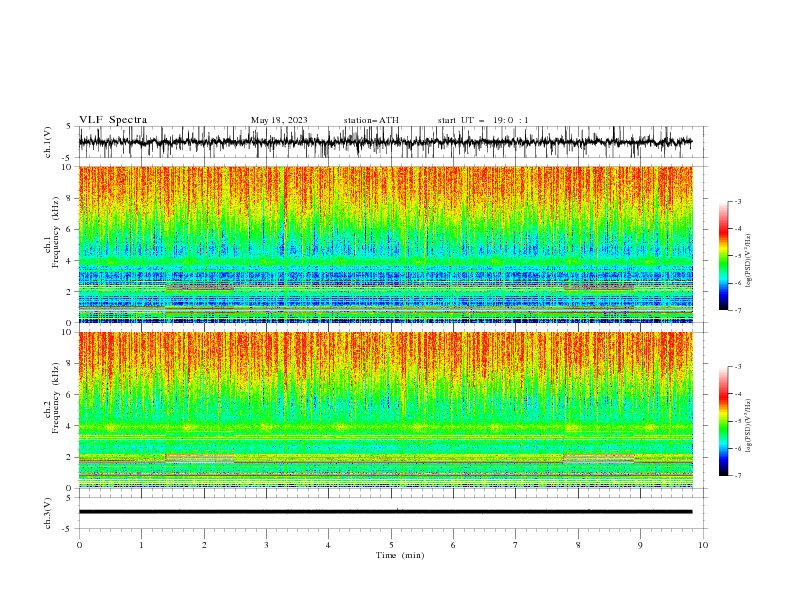Click the "10" tick on the time axis
The height and width of the screenshot is (612, 792).
click(703, 545)
